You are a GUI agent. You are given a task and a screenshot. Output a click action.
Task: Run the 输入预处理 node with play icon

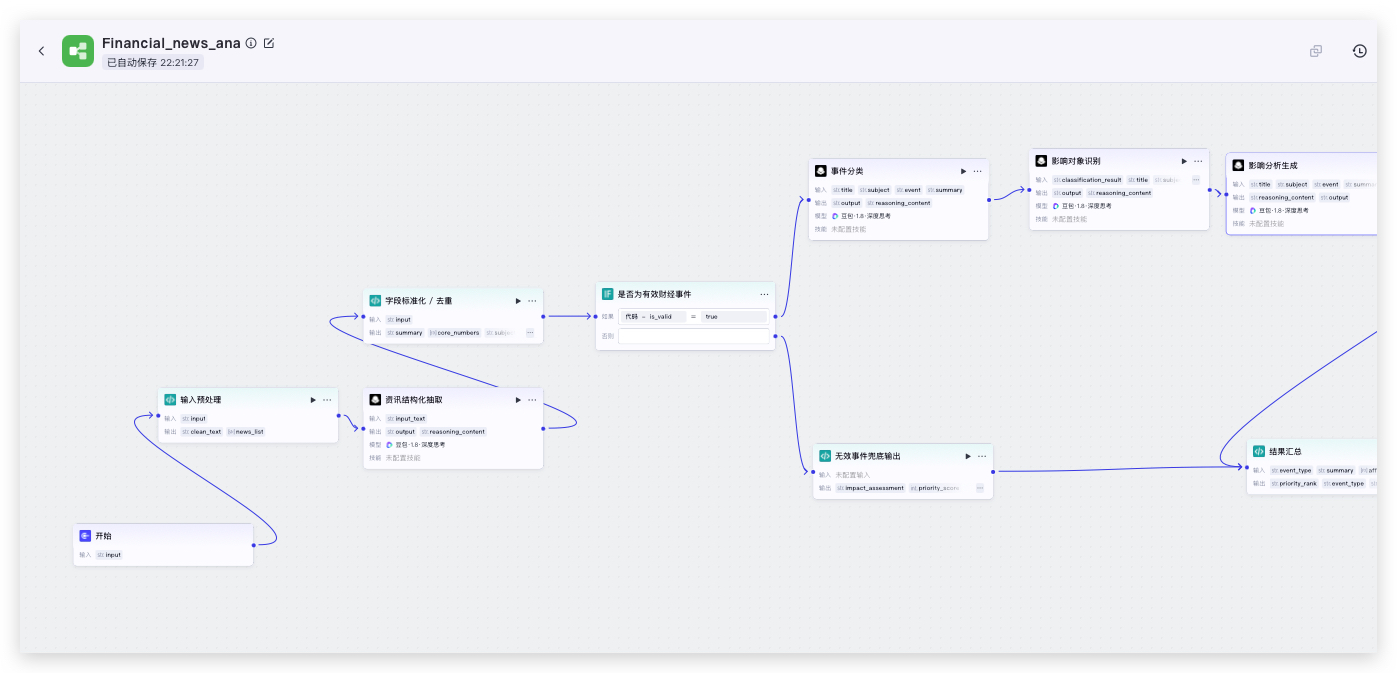(x=313, y=400)
